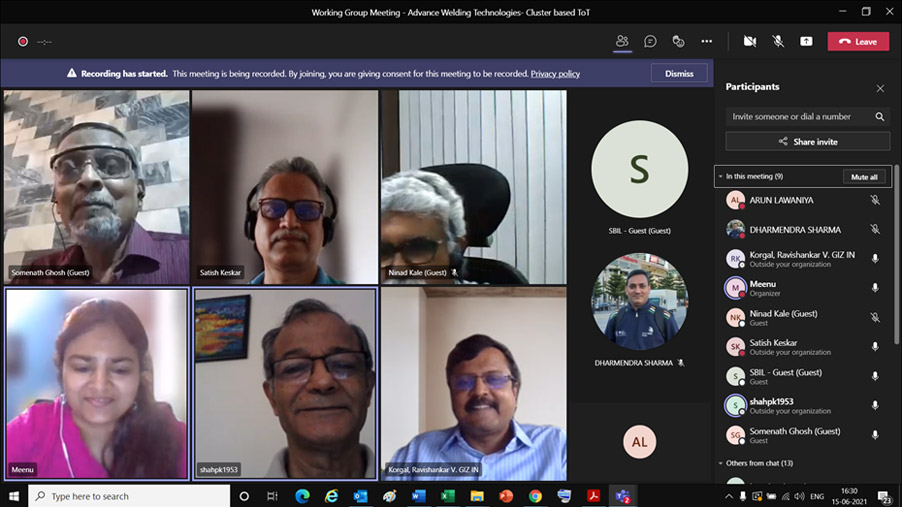Unmute the microphone in the toolbar
Viewport: 902px width, 507px height.
(778, 41)
